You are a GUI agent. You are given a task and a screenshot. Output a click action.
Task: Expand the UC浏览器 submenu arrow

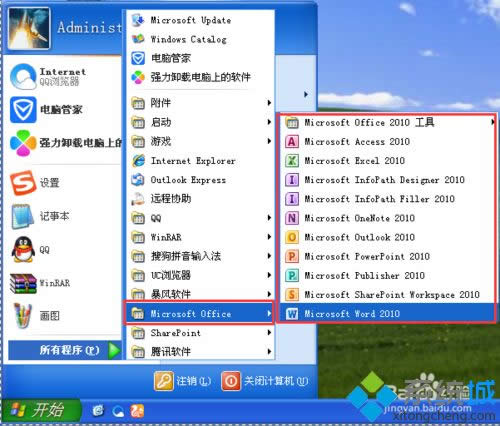point(269,275)
